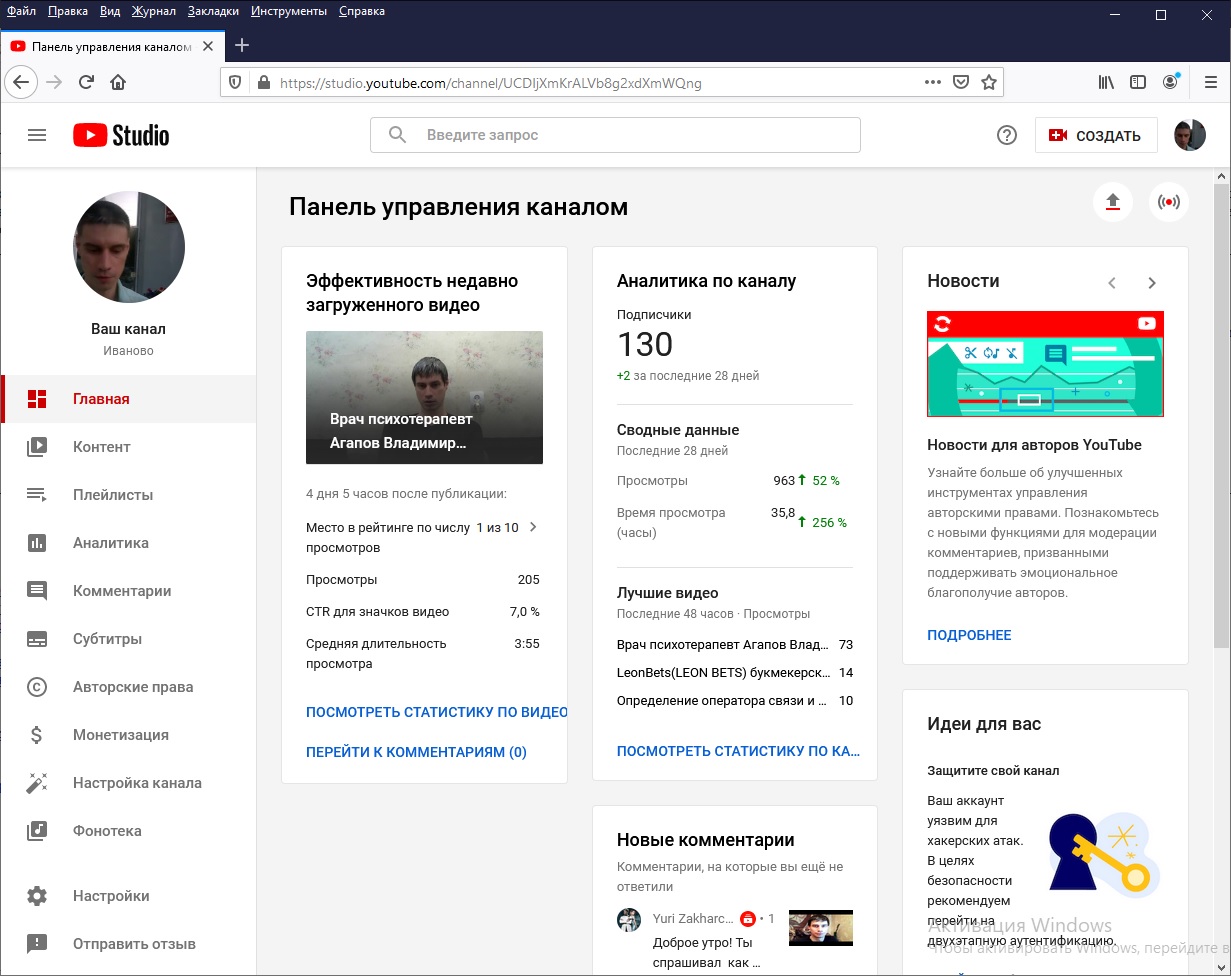Bookmark this page with star icon
Image resolution: width=1231 pixels, height=976 pixels.
[989, 83]
